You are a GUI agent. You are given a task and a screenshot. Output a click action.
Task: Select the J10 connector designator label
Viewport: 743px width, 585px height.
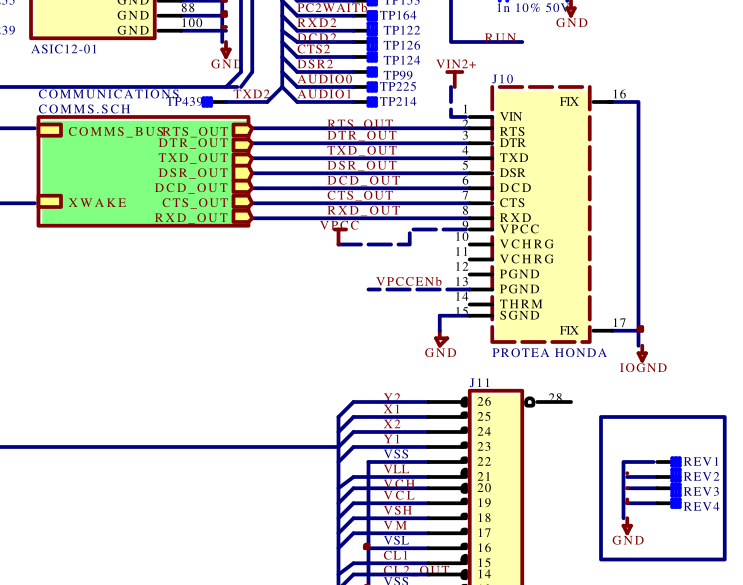pyautogui.click(x=503, y=78)
